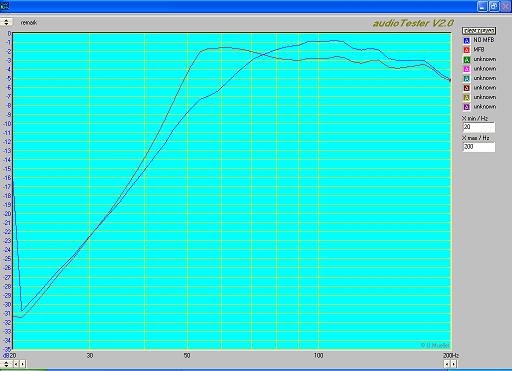
Task: Select the green unknown curve icon
Action: click(466, 60)
